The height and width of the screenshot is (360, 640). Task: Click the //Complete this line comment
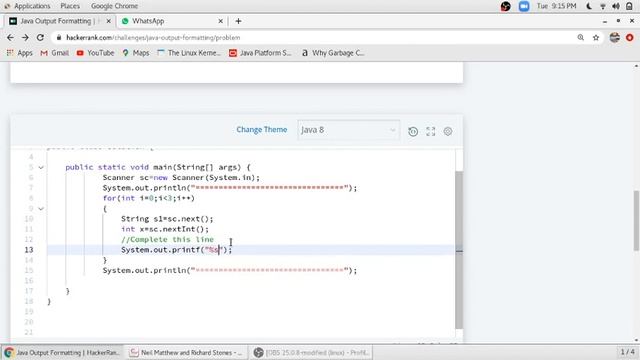tap(167, 240)
